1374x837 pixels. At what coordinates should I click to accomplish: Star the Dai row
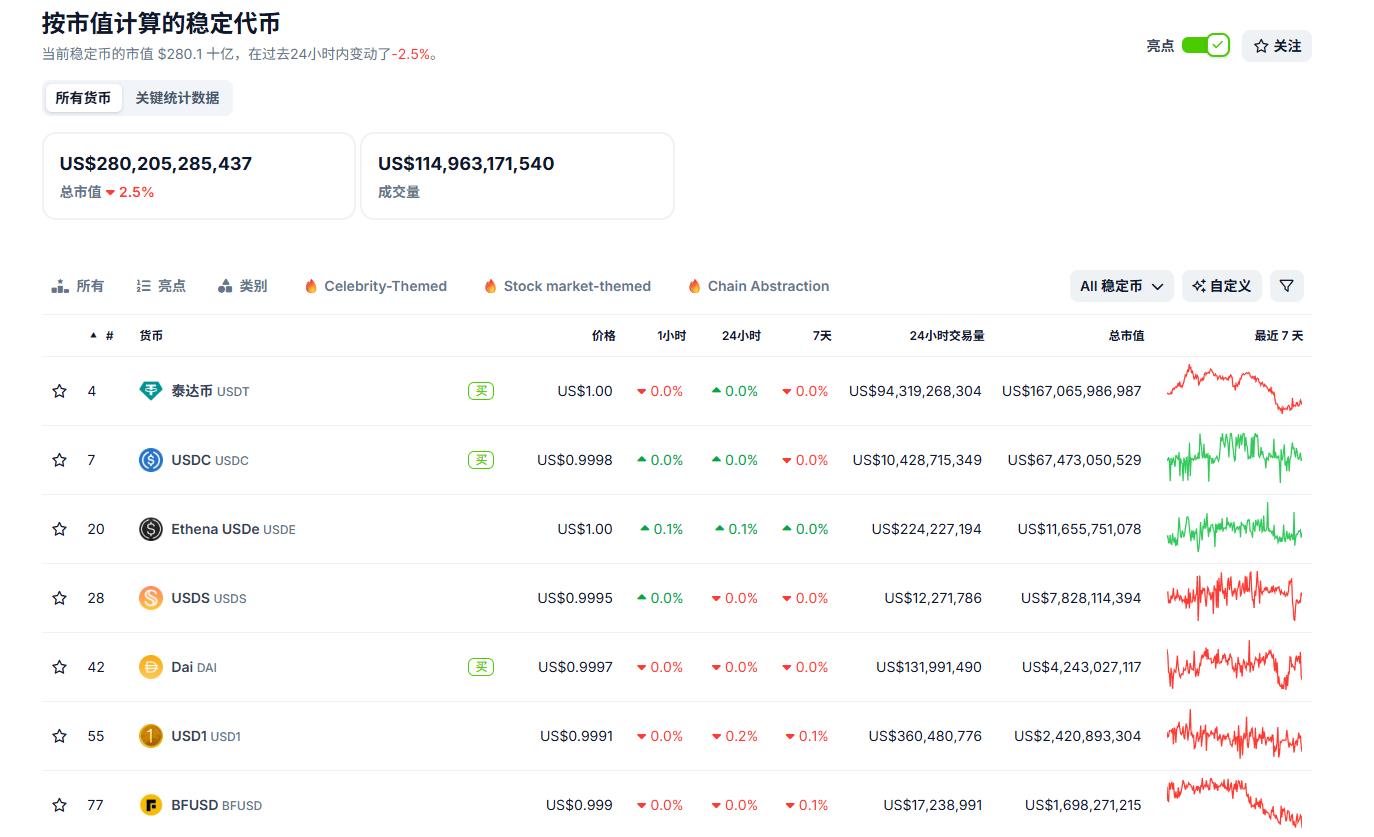59,667
